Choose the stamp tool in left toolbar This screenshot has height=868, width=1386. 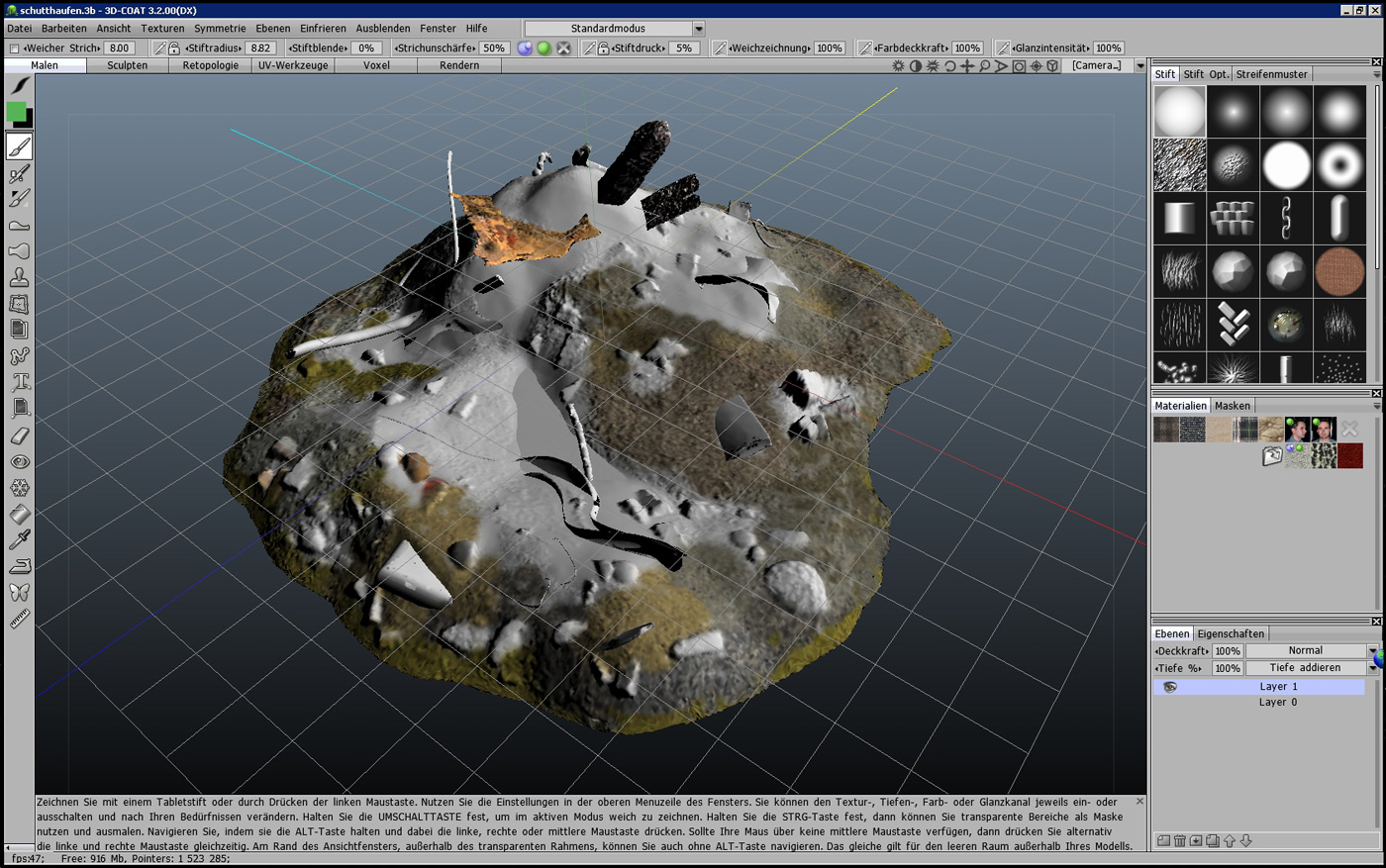(19, 278)
